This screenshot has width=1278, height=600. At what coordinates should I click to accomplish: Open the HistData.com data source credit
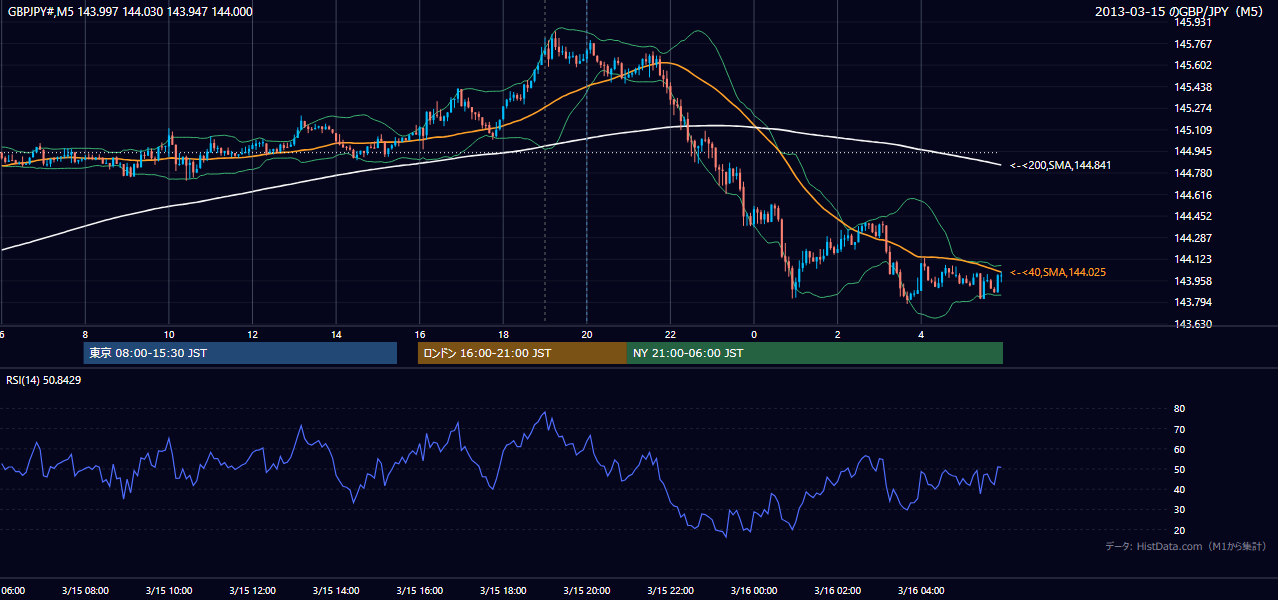click(x=1186, y=546)
